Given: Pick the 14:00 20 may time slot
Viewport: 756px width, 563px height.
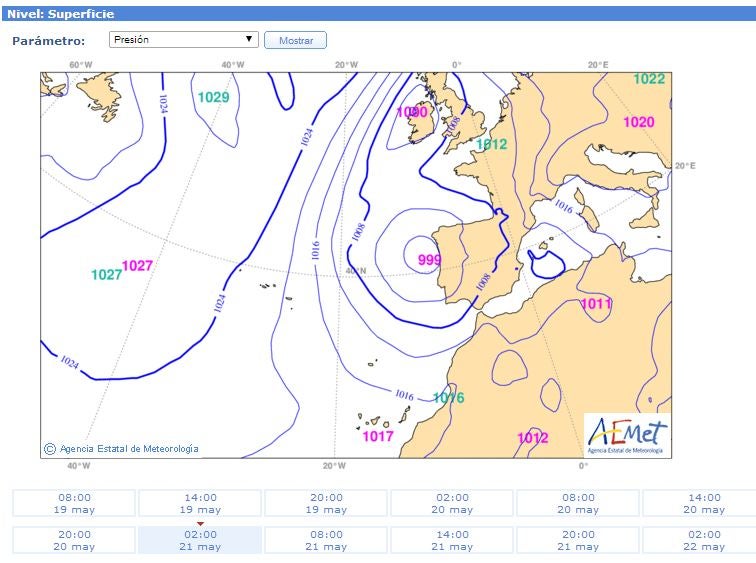Looking at the screenshot, I should (x=703, y=503).
